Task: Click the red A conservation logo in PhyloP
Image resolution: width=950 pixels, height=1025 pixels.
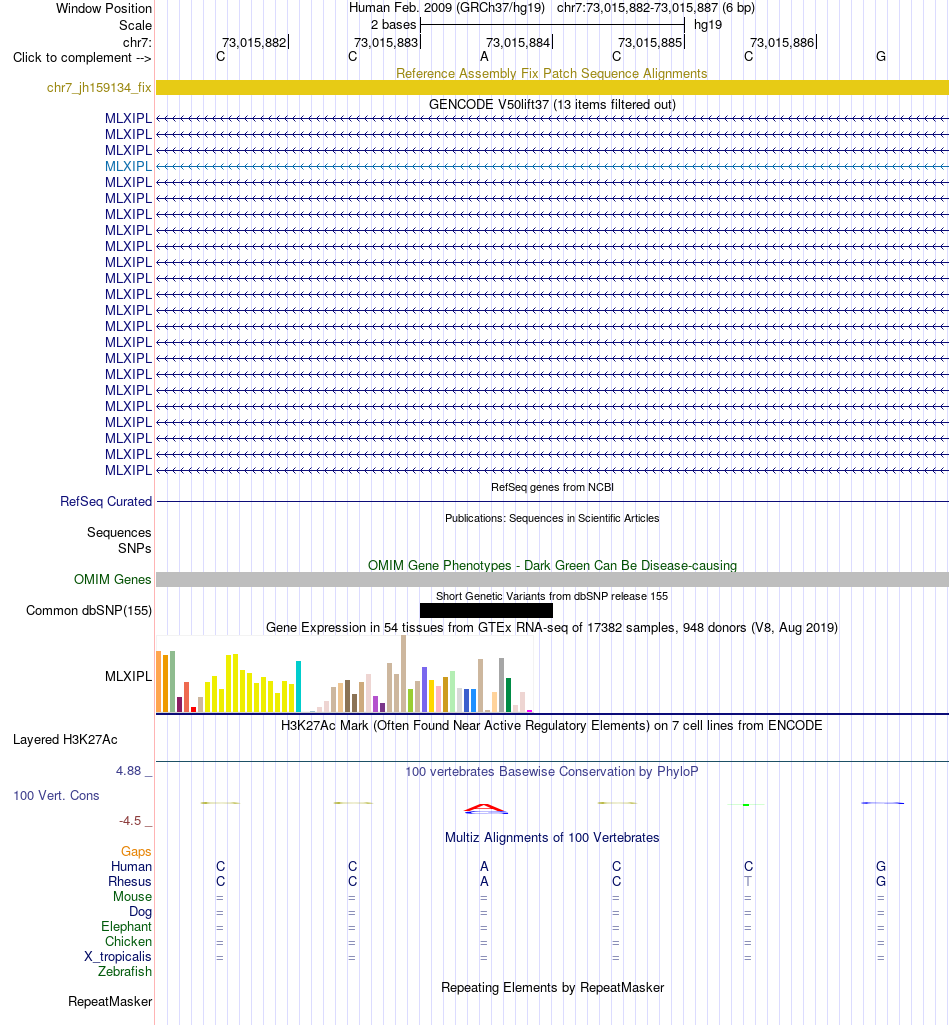Action: (486, 809)
